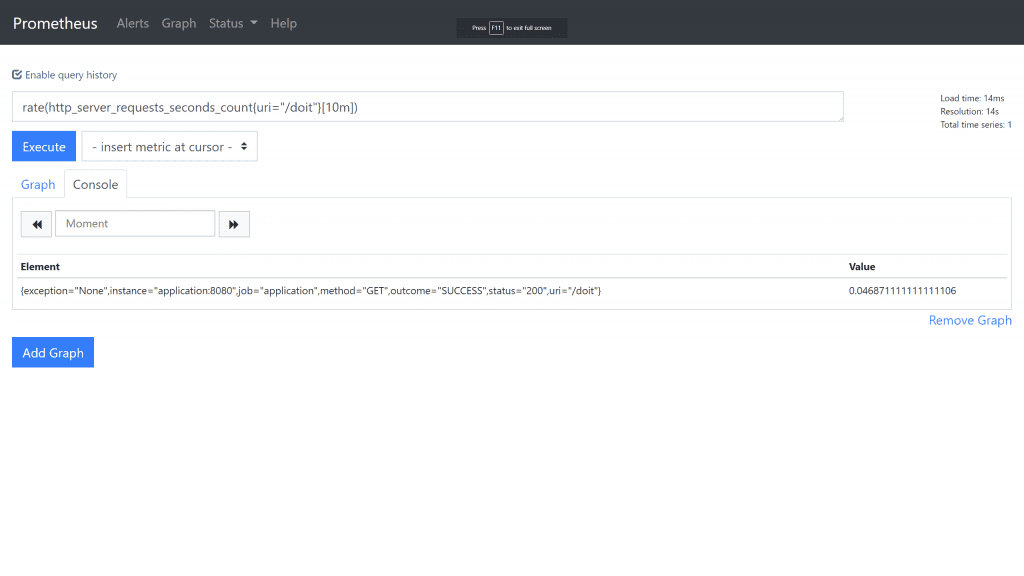This screenshot has width=1024, height=576.
Task: Open Alerts page from top navigation
Action: pos(132,23)
